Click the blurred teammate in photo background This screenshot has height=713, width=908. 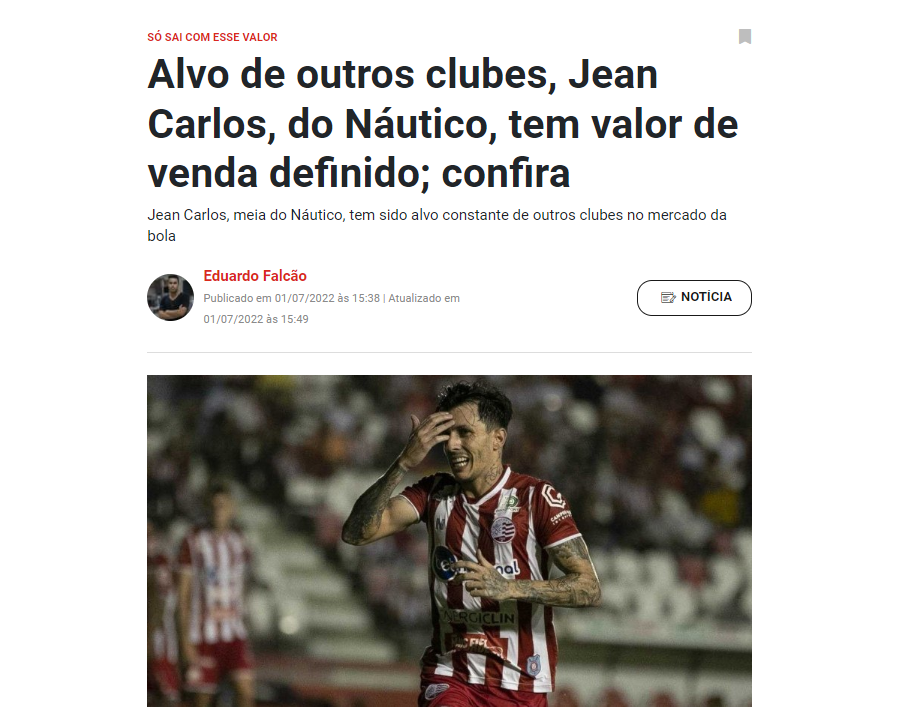(213, 585)
